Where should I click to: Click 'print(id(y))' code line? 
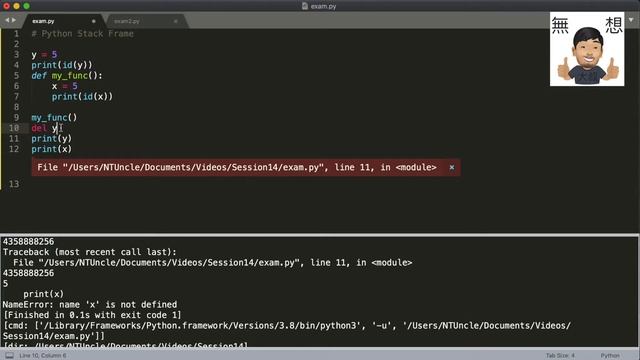62,65
